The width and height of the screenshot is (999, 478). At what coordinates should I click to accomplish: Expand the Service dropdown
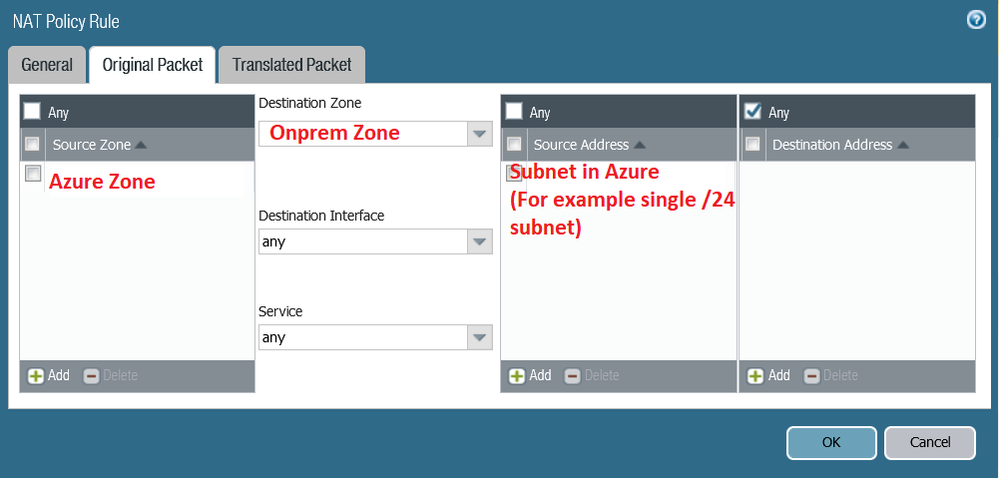click(480, 338)
